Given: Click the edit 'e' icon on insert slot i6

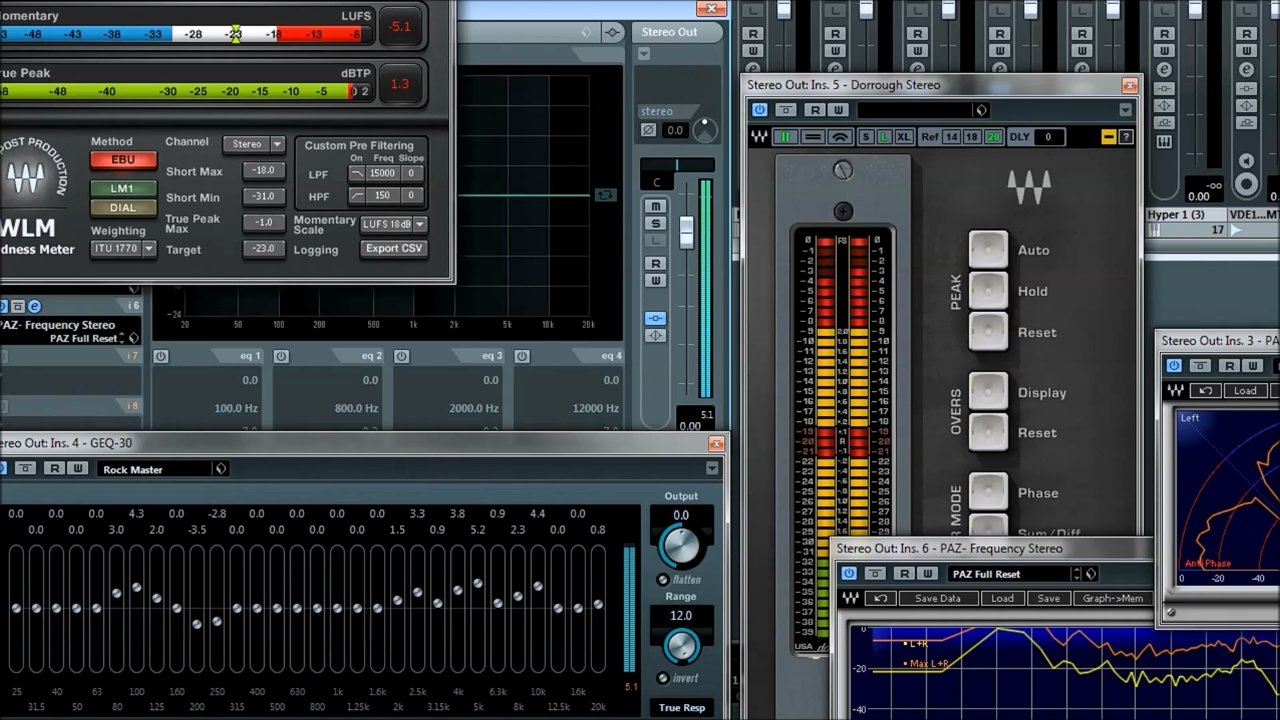Looking at the screenshot, I should coord(34,306).
